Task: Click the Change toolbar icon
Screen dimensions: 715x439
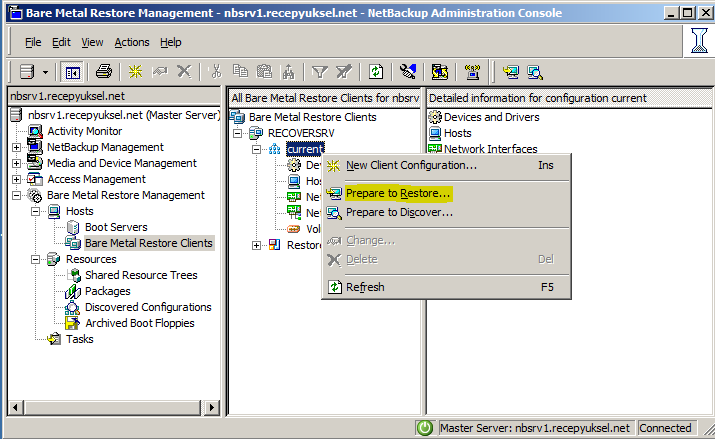Action: [160, 72]
